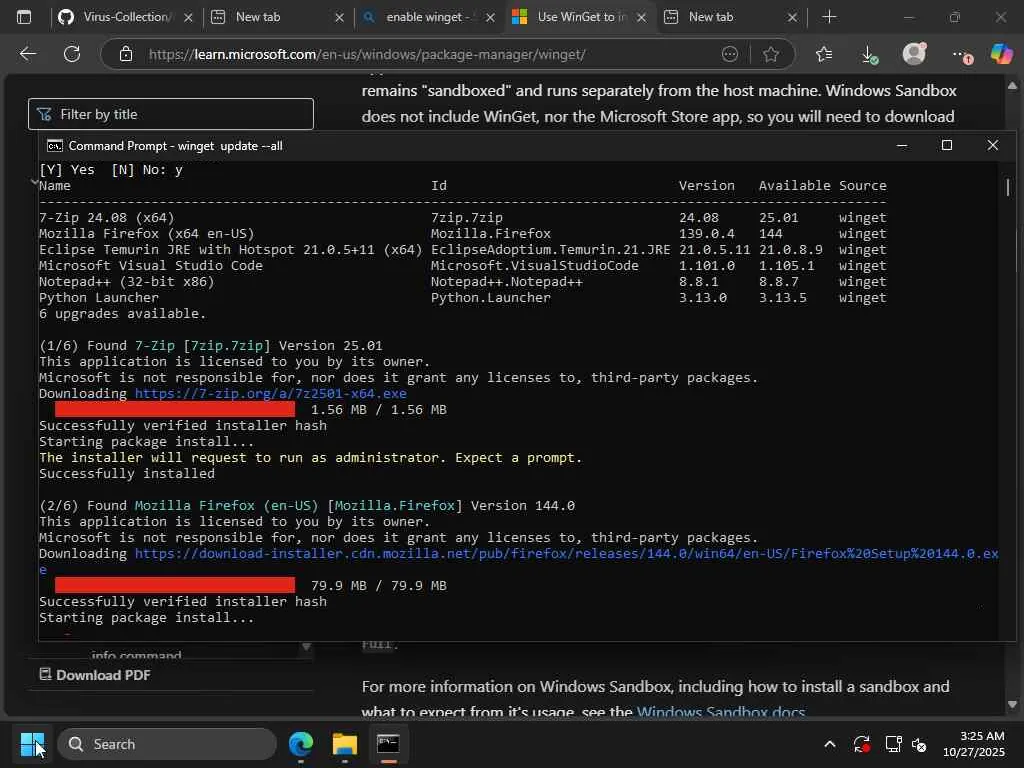Viewport: 1024px width, 768px height.
Task: Select the Microsoft.VisualStudioCode Id text
Action: coord(535,265)
